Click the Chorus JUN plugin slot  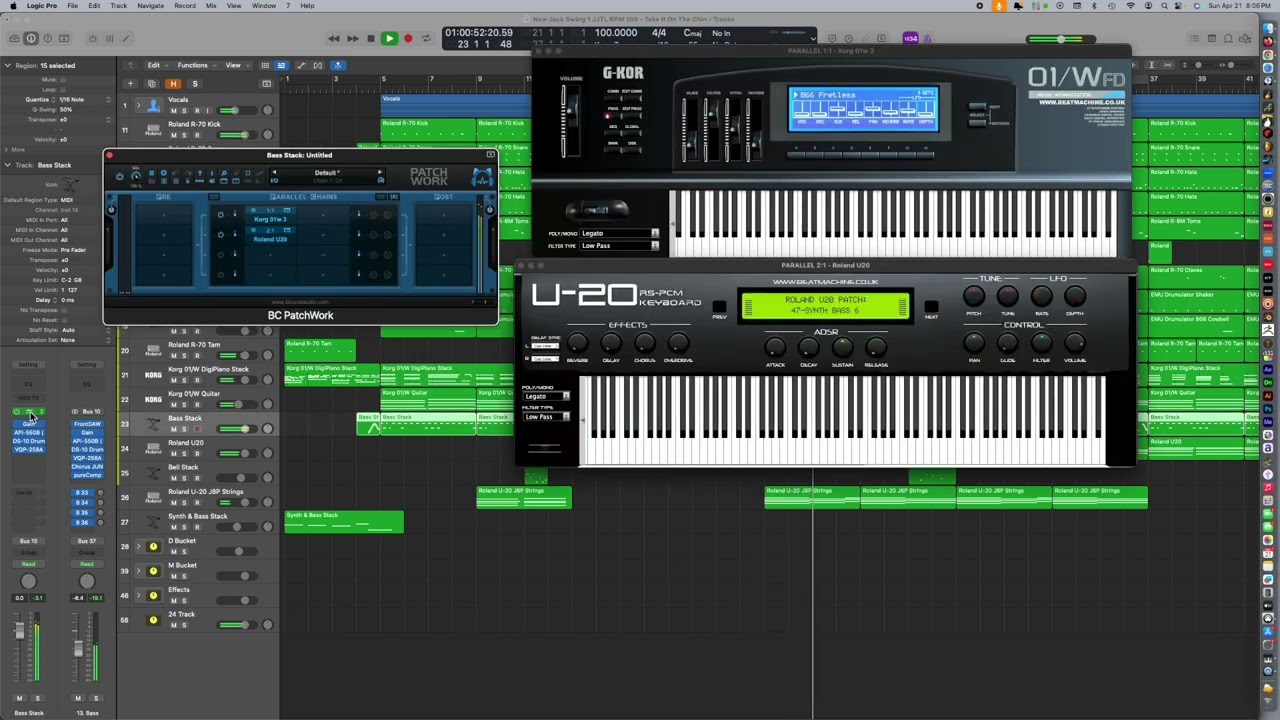(x=87, y=466)
